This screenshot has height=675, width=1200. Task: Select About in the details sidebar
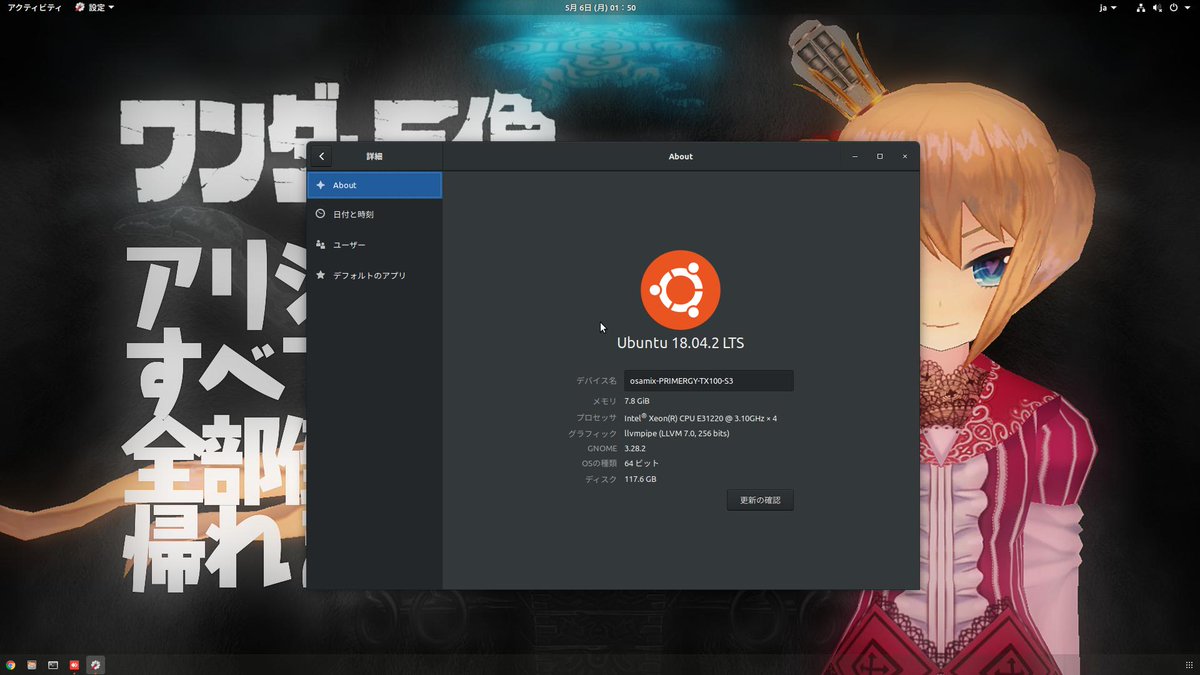(x=374, y=185)
